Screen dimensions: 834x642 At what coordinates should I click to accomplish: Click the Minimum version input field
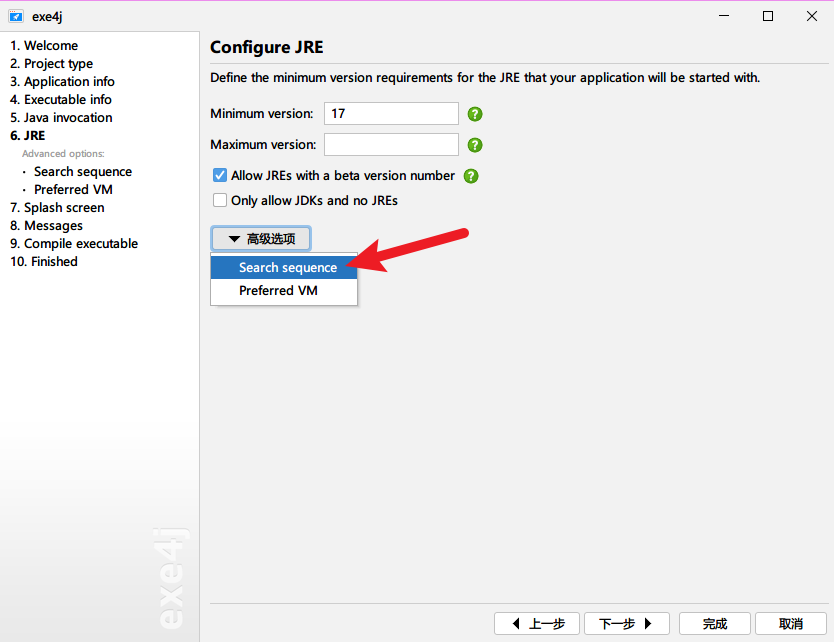pyautogui.click(x=390, y=114)
